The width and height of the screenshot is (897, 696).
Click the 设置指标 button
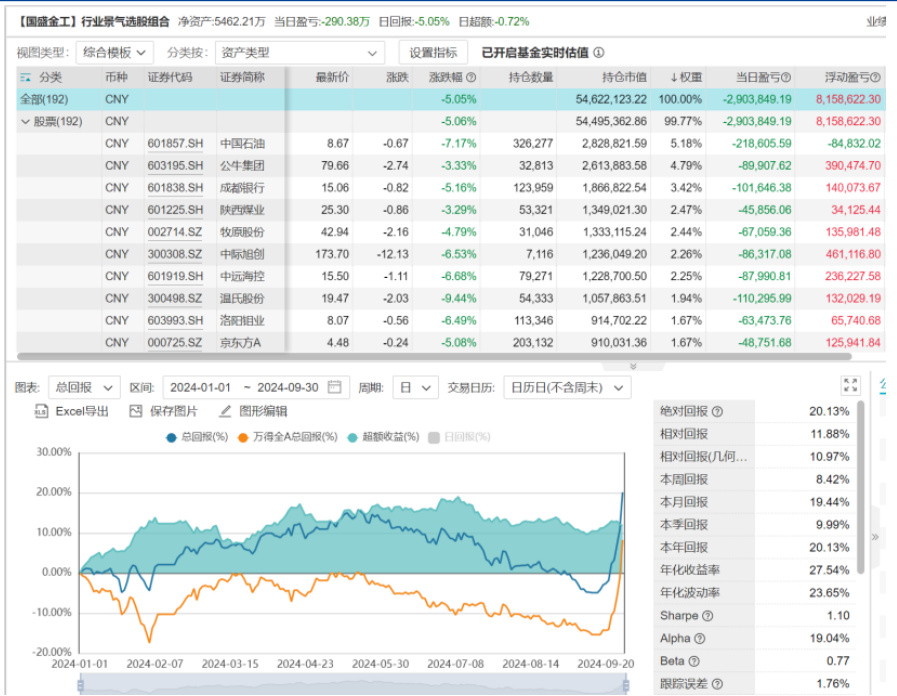[433, 53]
